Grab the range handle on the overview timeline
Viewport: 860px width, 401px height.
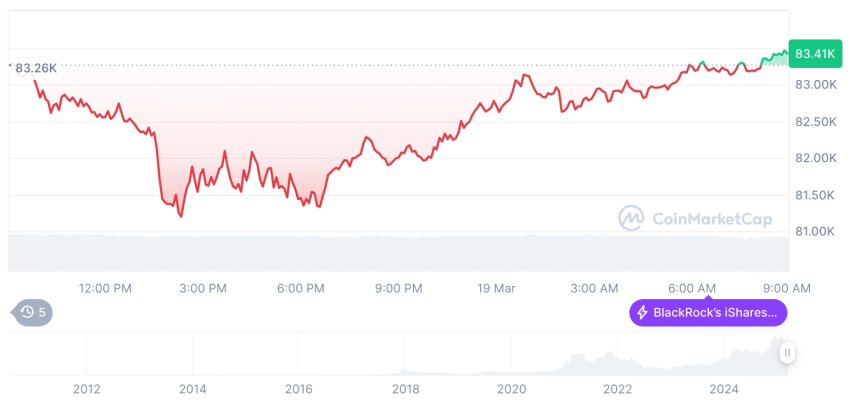click(x=788, y=352)
